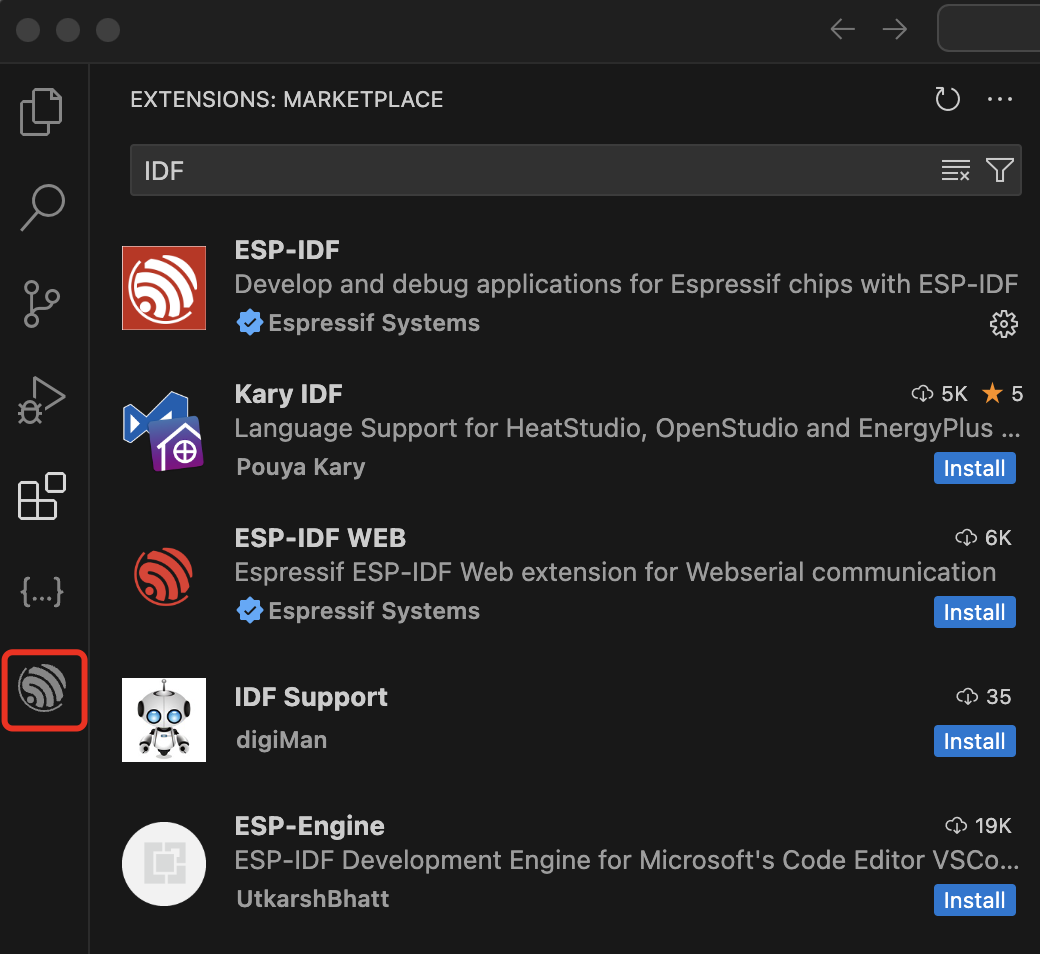This screenshot has height=954, width=1040.
Task: Click the UtkarshBhatt publisher name
Action: (313, 899)
